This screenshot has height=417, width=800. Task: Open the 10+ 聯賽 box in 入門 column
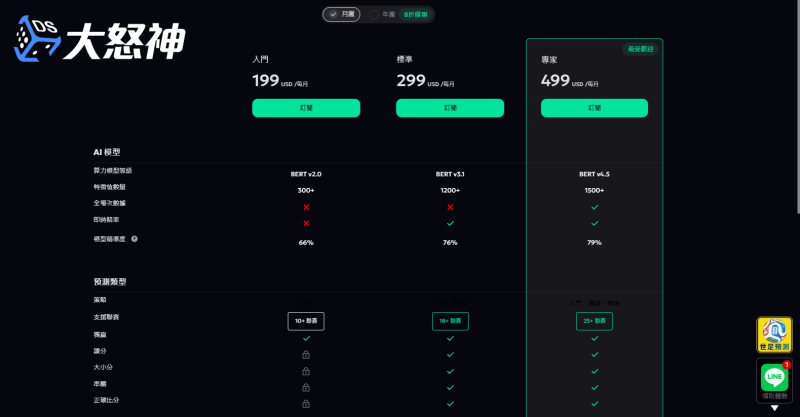click(306, 321)
